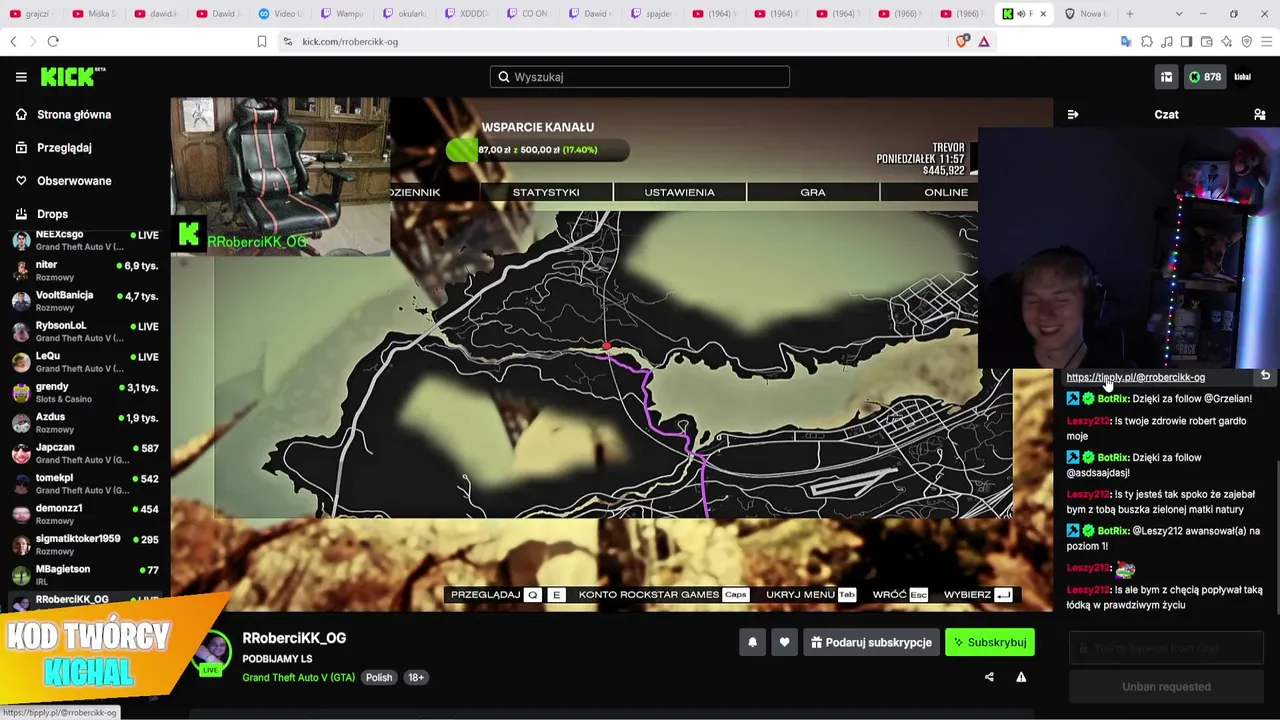Click the kick.com/rrobercikk-og address bar
The height and width of the screenshot is (720, 1280).
click(x=610, y=41)
